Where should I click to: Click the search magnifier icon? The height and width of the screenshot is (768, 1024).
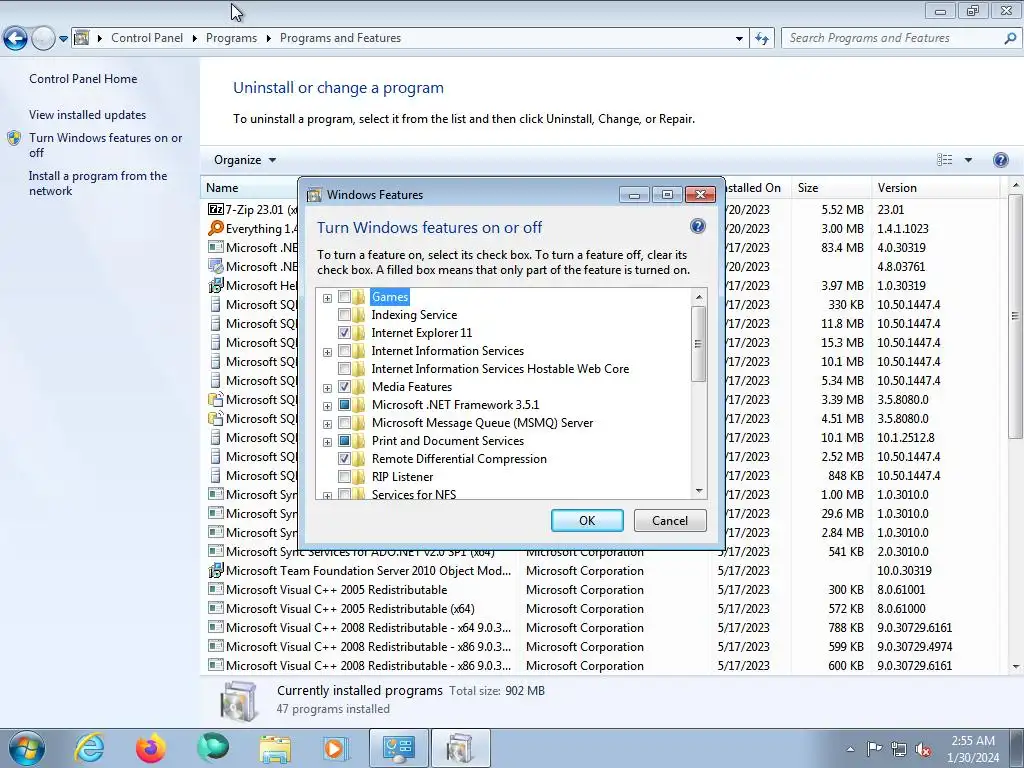(1010, 39)
